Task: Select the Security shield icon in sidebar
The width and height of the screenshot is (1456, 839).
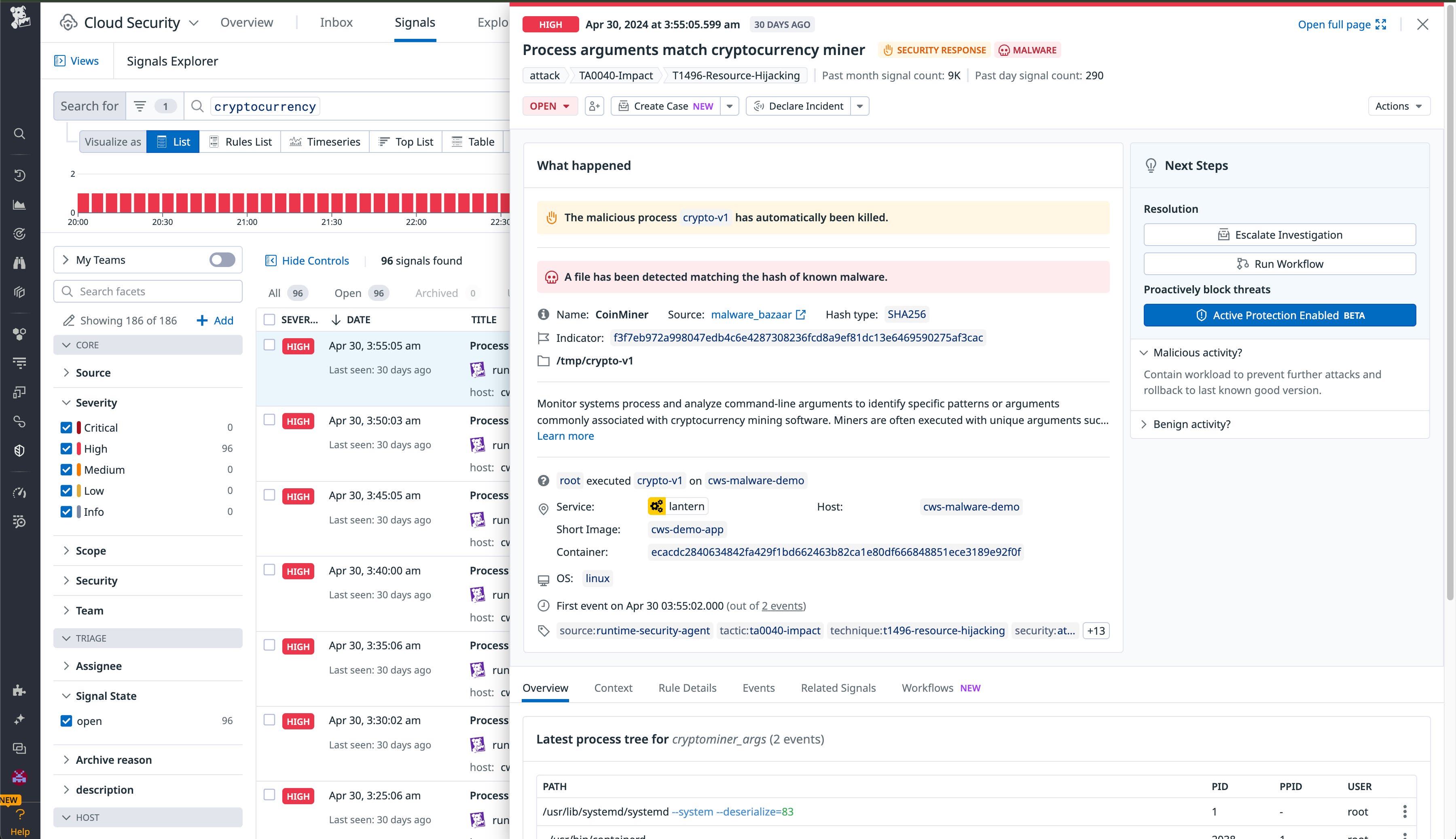Action: (x=19, y=450)
